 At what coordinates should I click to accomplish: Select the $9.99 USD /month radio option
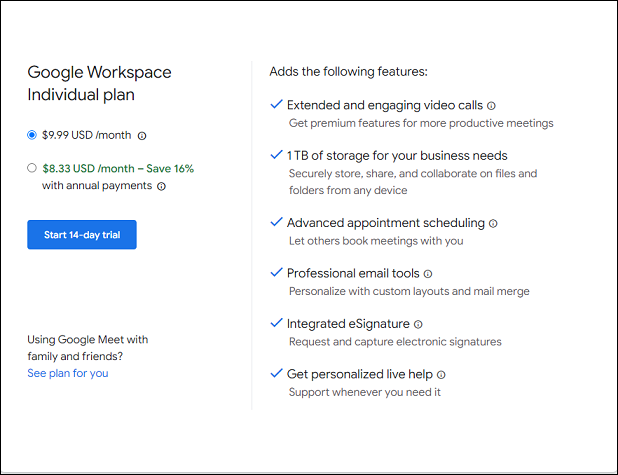click(32, 135)
